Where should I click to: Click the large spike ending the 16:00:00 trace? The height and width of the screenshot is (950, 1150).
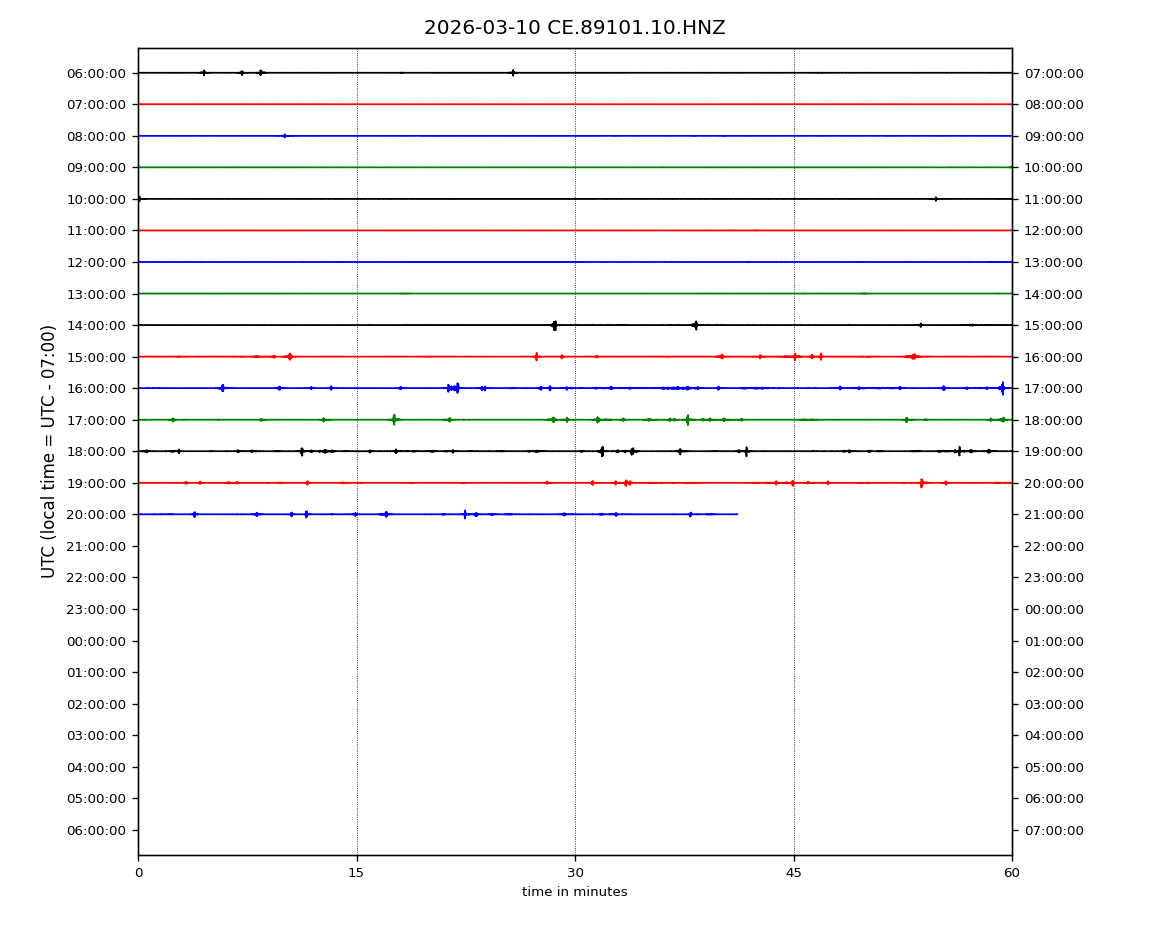(1002, 388)
